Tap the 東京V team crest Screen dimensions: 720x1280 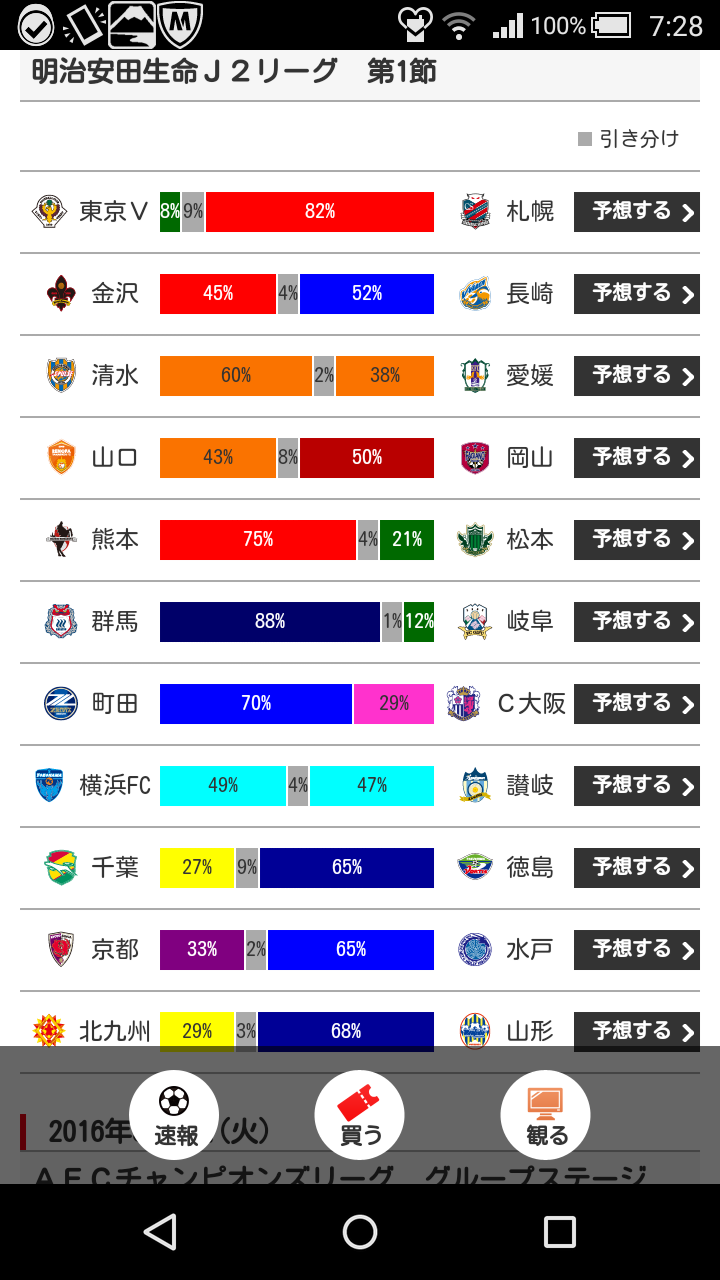tap(48, 212)
